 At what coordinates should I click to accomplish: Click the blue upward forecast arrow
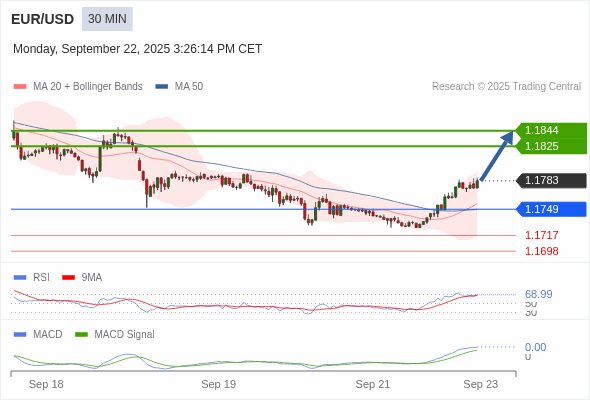click(x=497, y=155)
